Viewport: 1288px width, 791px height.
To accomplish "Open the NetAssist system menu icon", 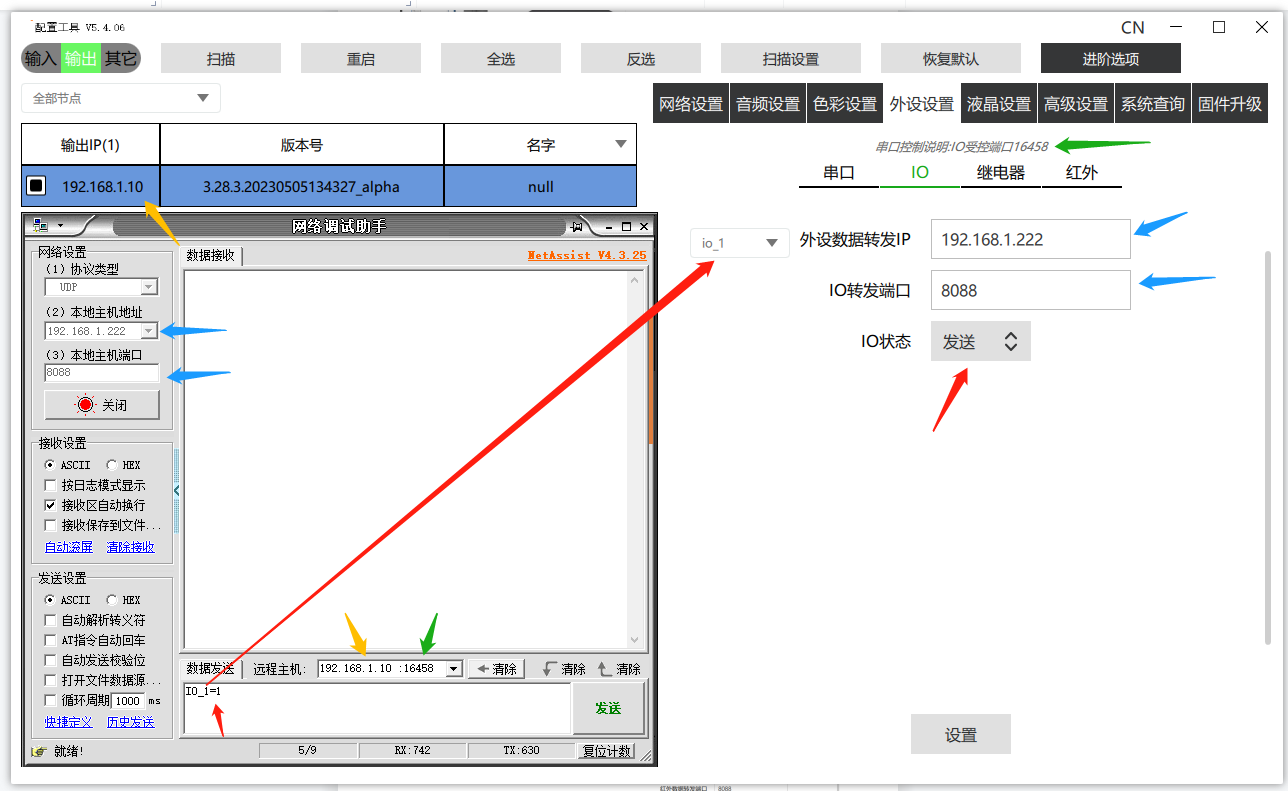I will click(41, 226).
